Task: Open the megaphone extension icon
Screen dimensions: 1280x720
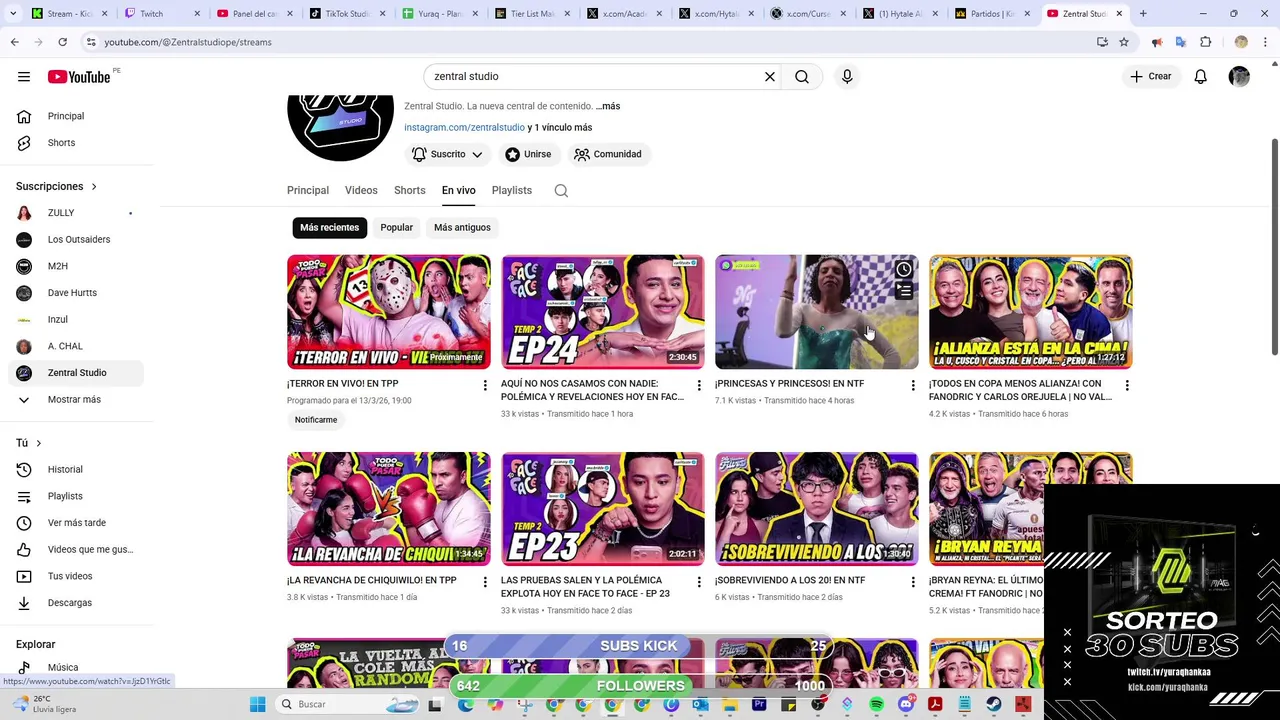Action: coord(1157,42)
